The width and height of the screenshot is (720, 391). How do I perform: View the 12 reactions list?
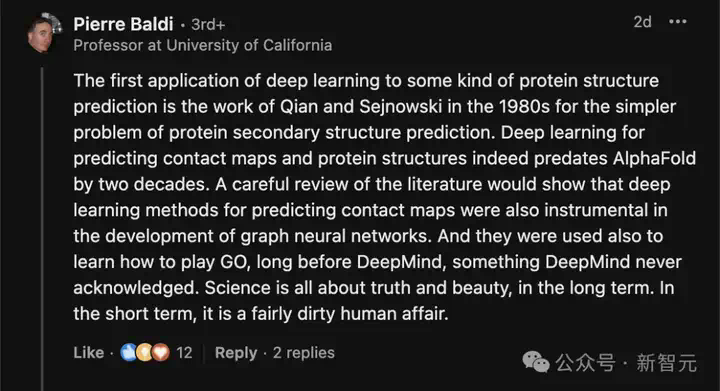(184, 352)
